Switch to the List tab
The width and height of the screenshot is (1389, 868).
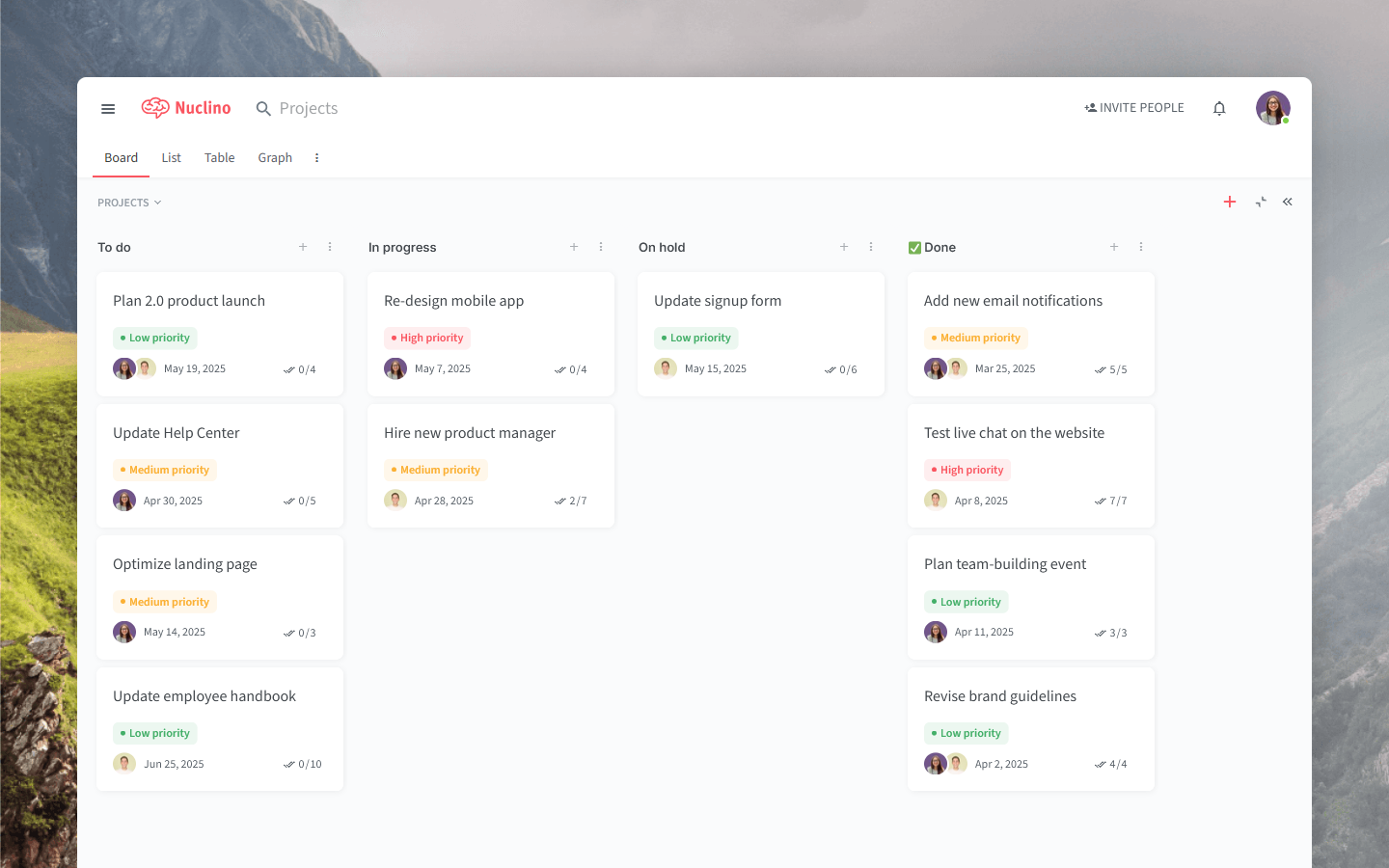[171, 158]
